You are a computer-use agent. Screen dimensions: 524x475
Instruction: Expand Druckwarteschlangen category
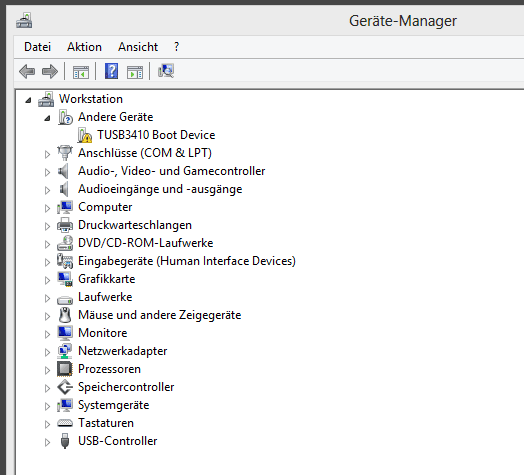coord(47,226)
